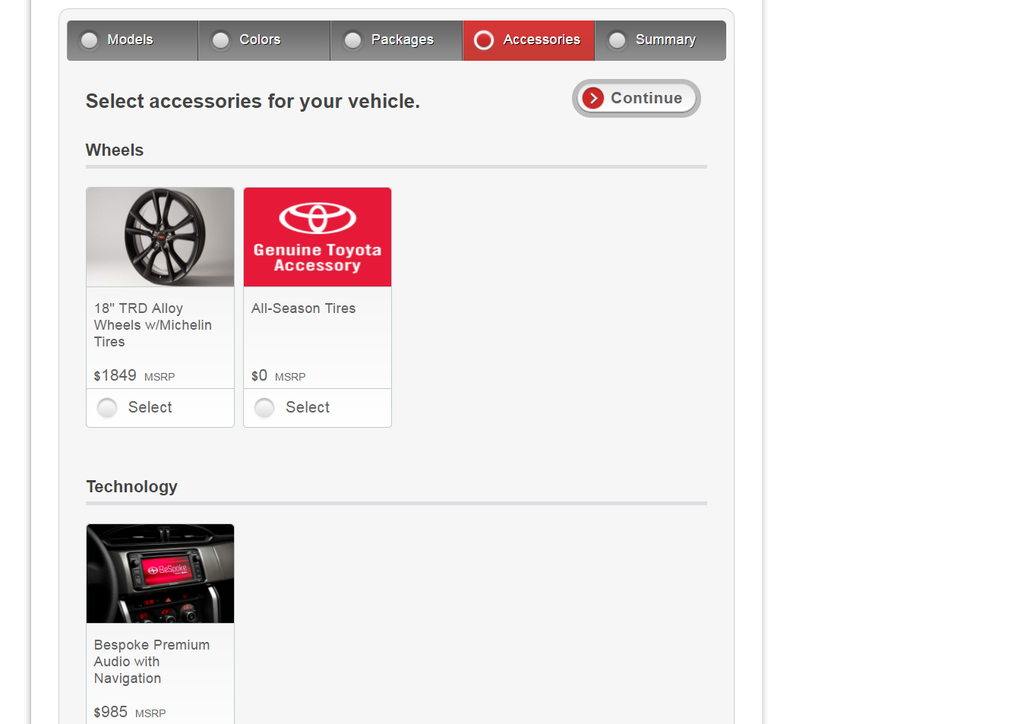View the TRD alloy wheel photo
The height and width of the screenshot is (724, 1024).
click(x=160, y=237)
